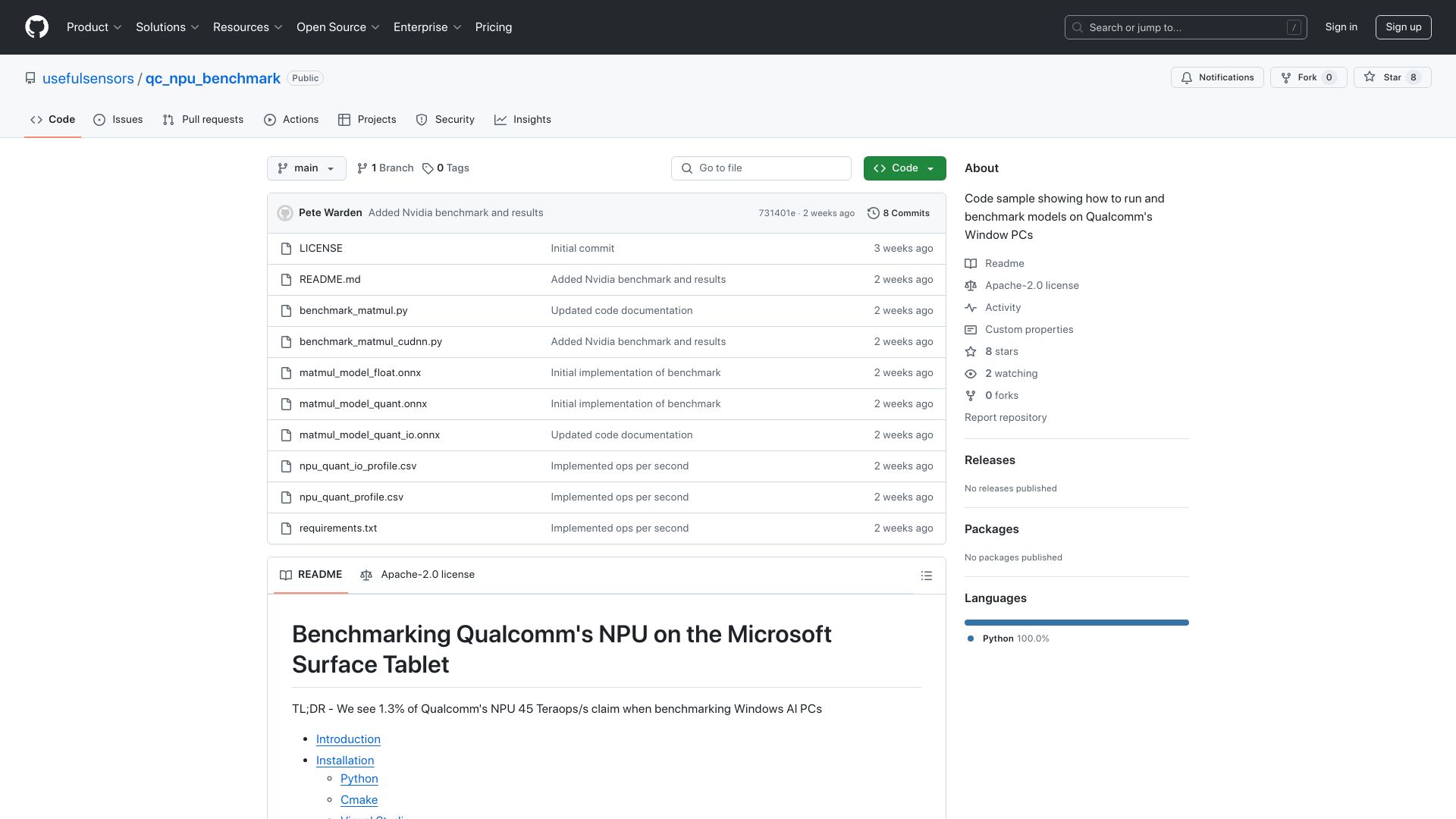Click the Sign up button
Screen dimensions: 1456x819
pos(1404,27)
